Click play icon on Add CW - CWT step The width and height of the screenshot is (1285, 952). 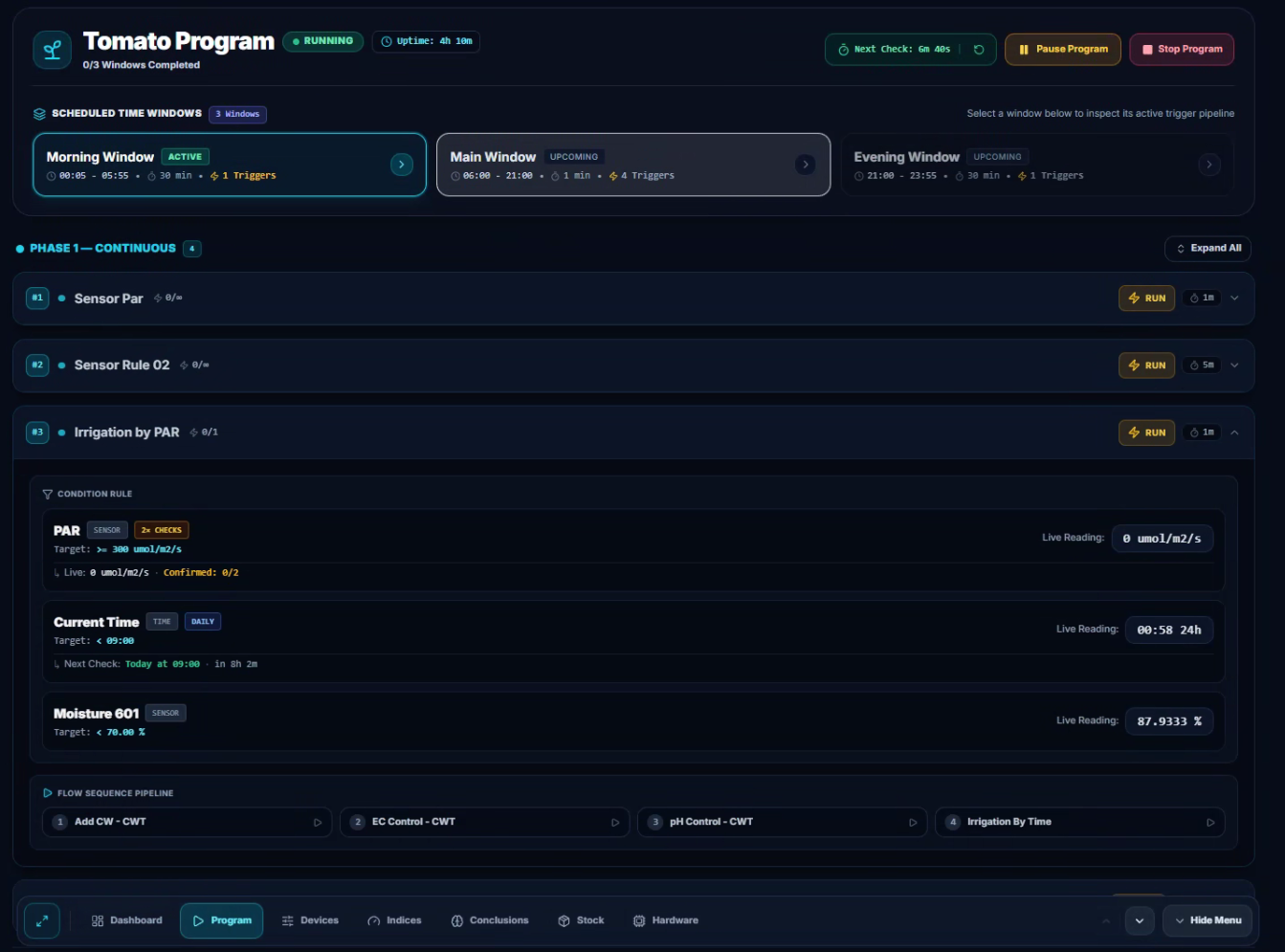318,823
